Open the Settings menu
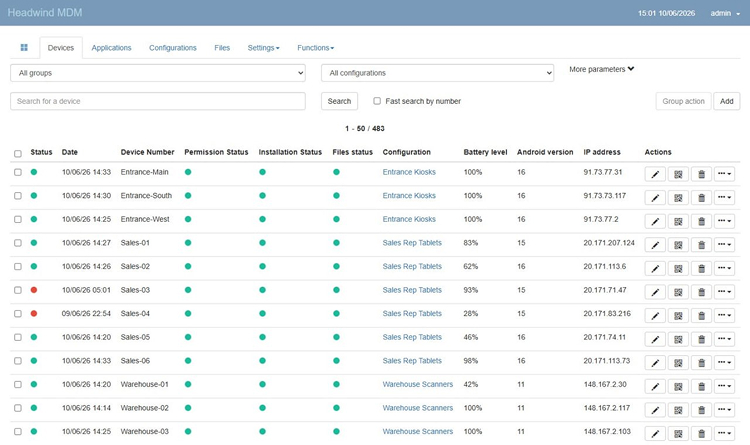The image size is (750, 445). coord(263,48)
